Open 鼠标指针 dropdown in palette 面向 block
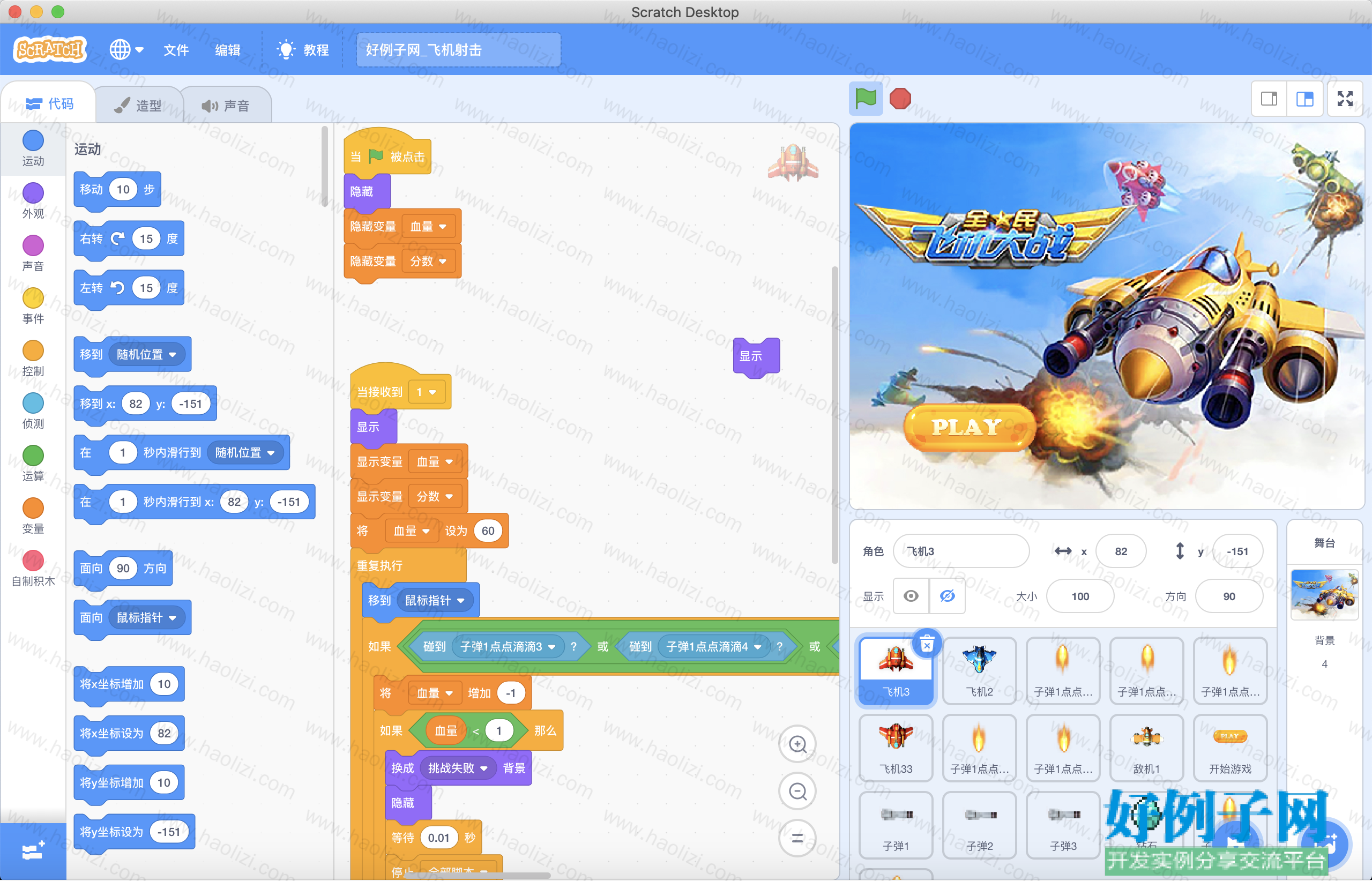The width and height of the screenshot is (1372, 881). point(146,618)
